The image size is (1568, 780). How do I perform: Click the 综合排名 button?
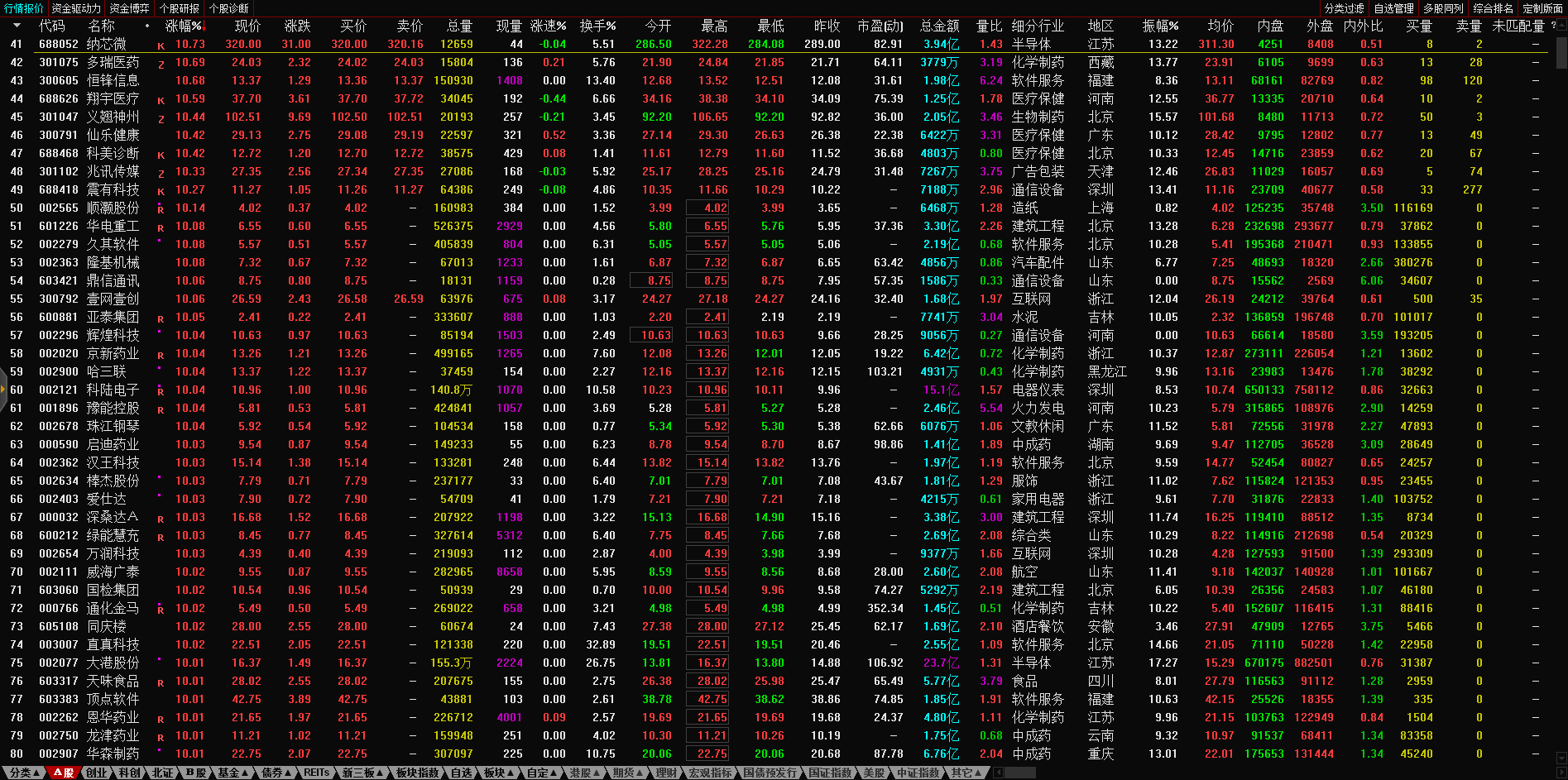click(x=1493, y=8)
